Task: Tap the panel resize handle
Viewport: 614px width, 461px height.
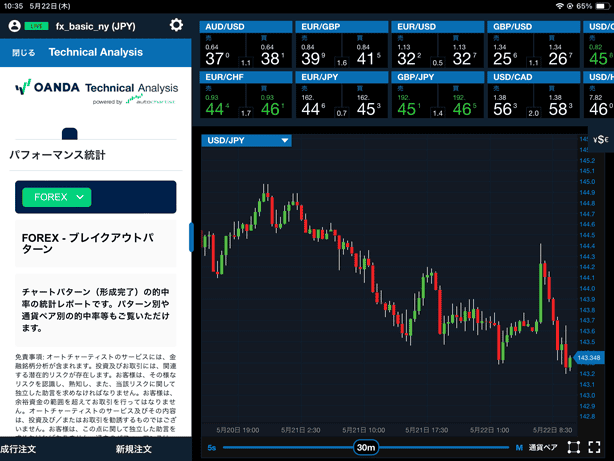Action: click(191, 237)
